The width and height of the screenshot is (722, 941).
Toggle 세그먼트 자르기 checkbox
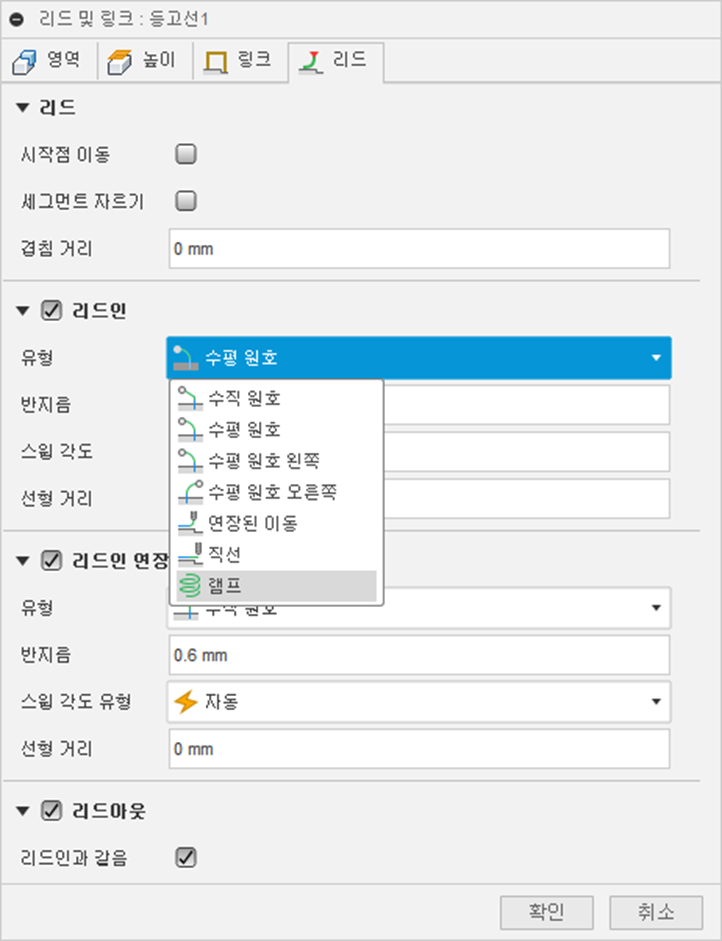point(186,201)
